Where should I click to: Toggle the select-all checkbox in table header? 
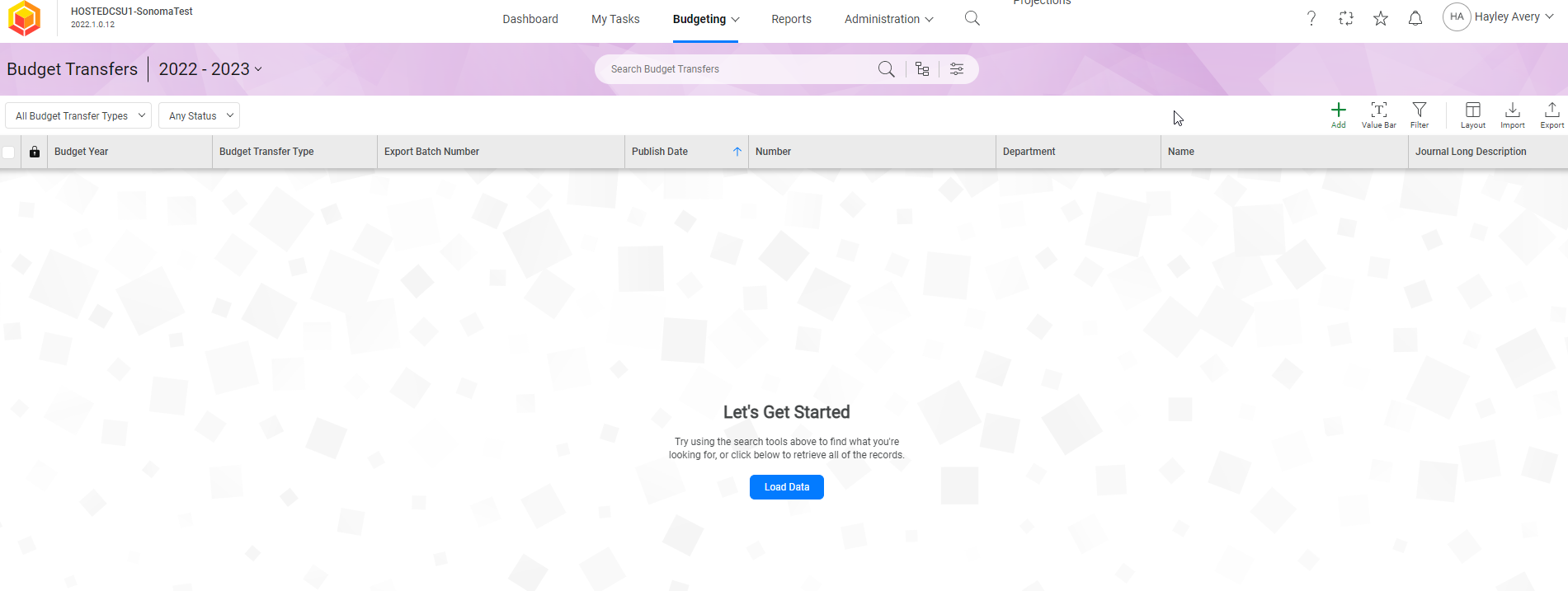pos(9,152)
